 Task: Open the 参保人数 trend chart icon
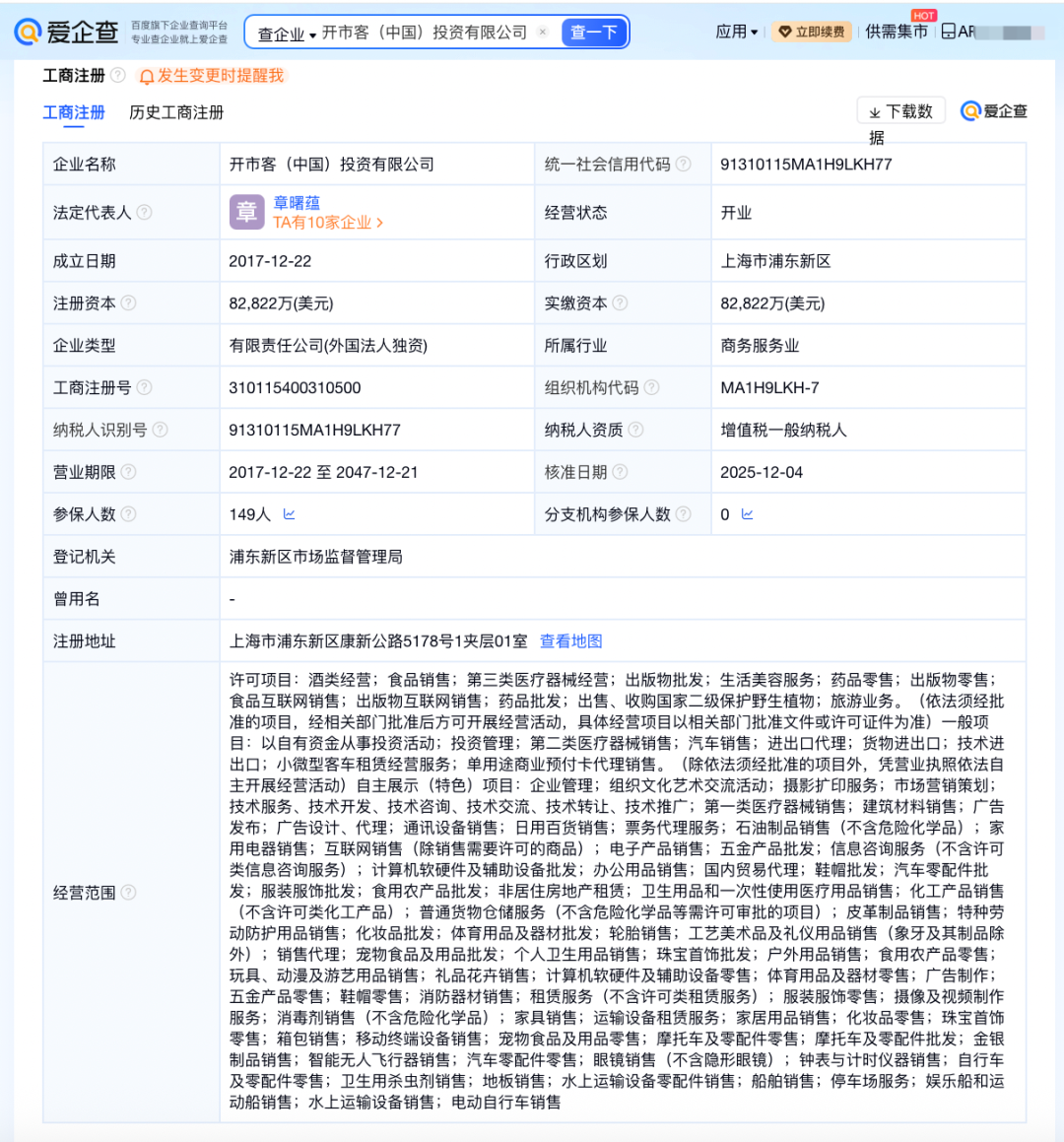click(289, 514)
